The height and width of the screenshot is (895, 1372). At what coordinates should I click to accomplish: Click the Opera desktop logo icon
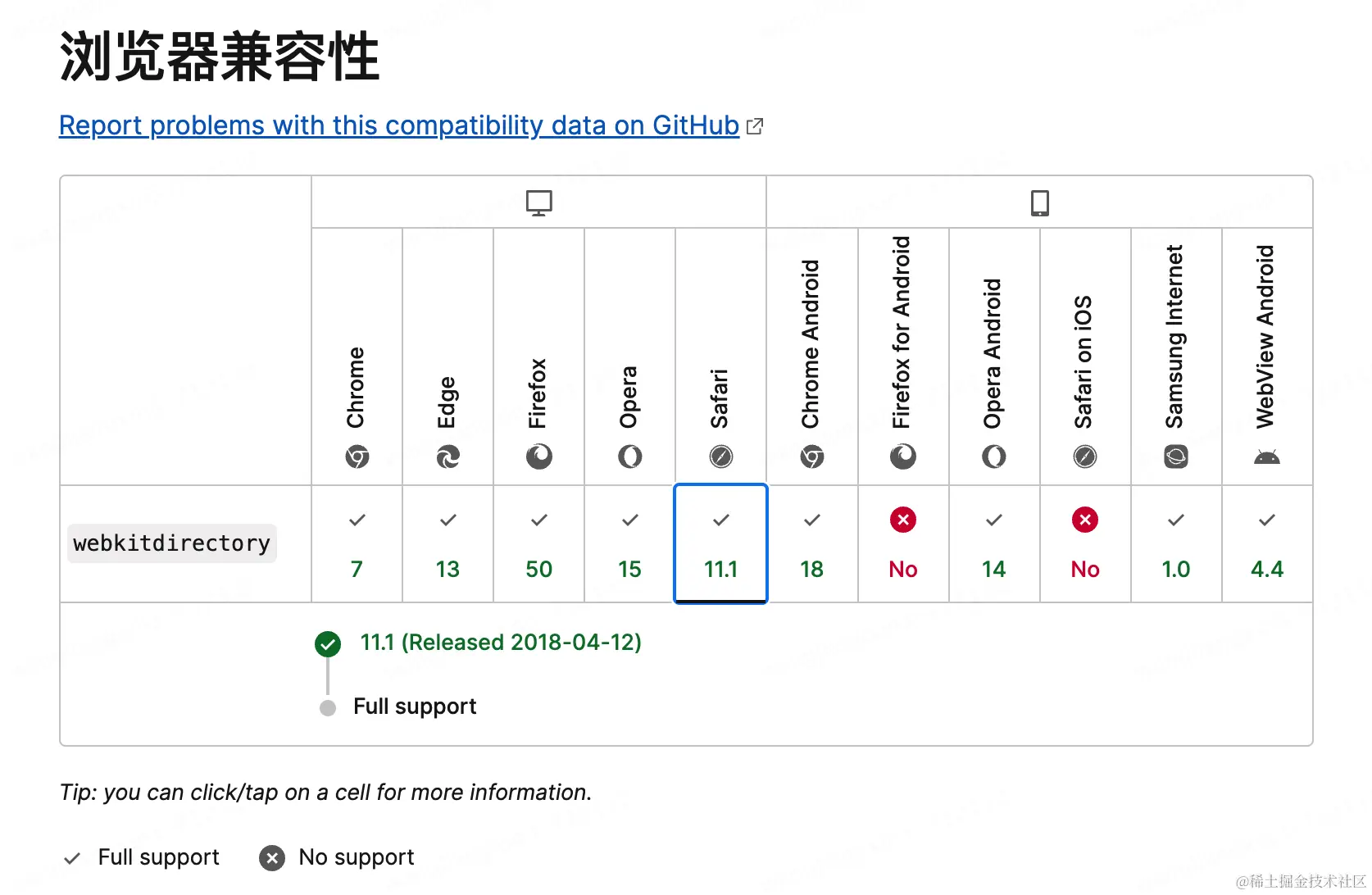629,457
